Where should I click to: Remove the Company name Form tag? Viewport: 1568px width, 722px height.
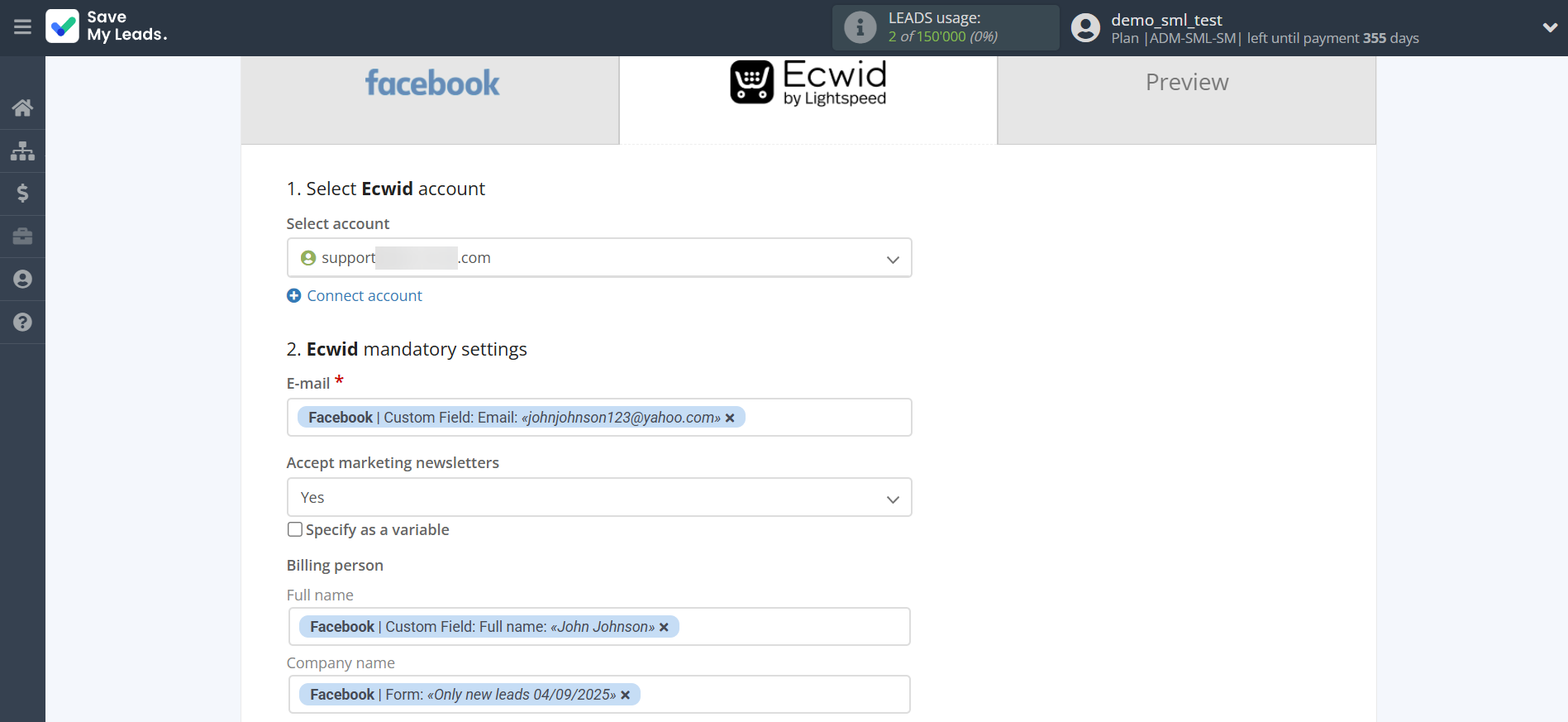click(626, 696)
